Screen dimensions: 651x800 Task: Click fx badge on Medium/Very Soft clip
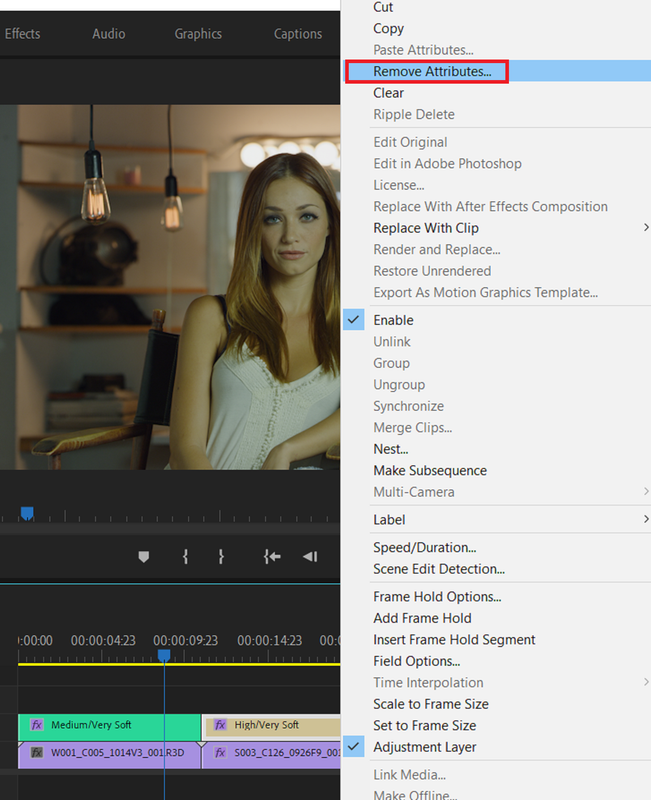37,724
